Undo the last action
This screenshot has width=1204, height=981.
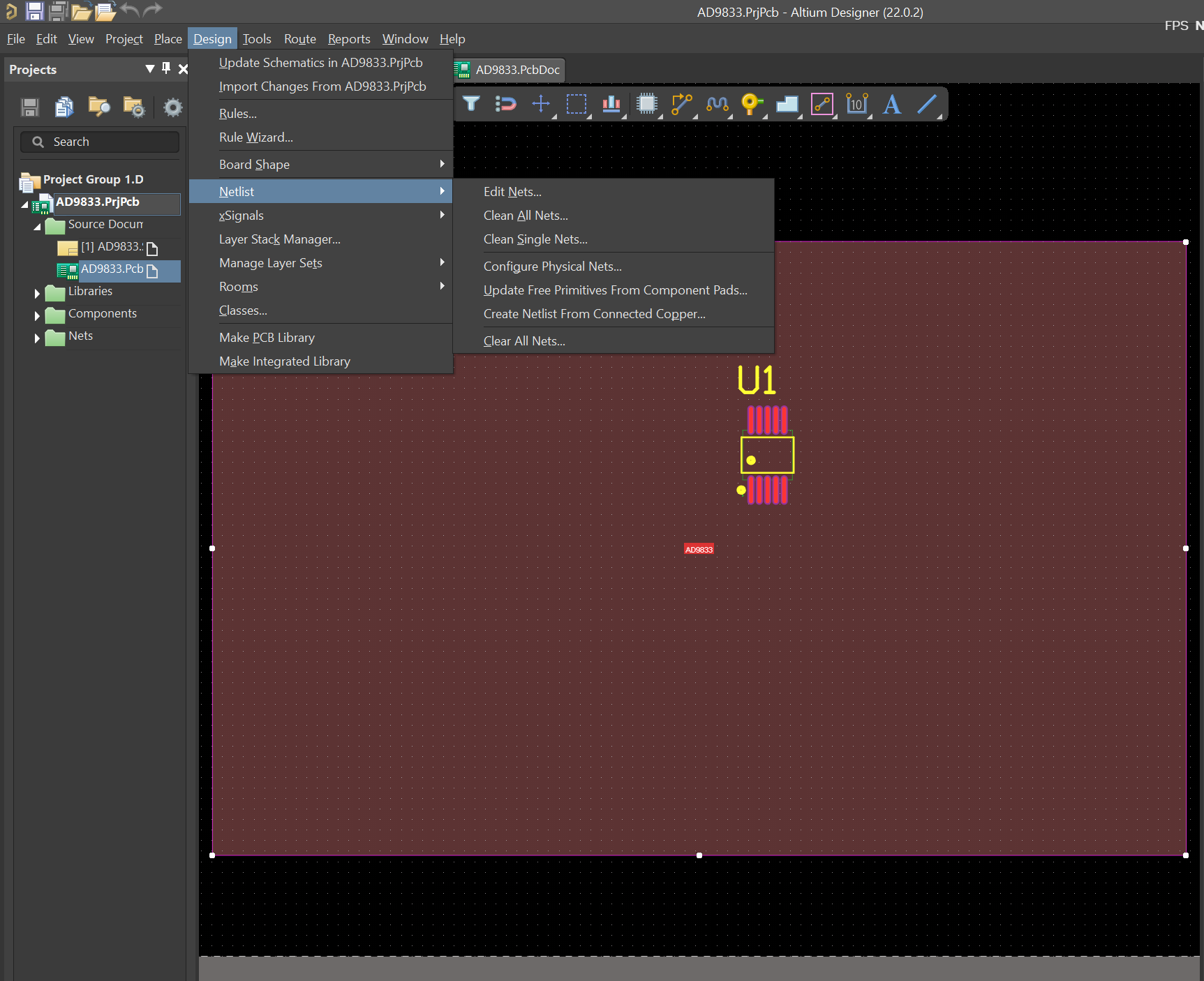pos(130,10)
